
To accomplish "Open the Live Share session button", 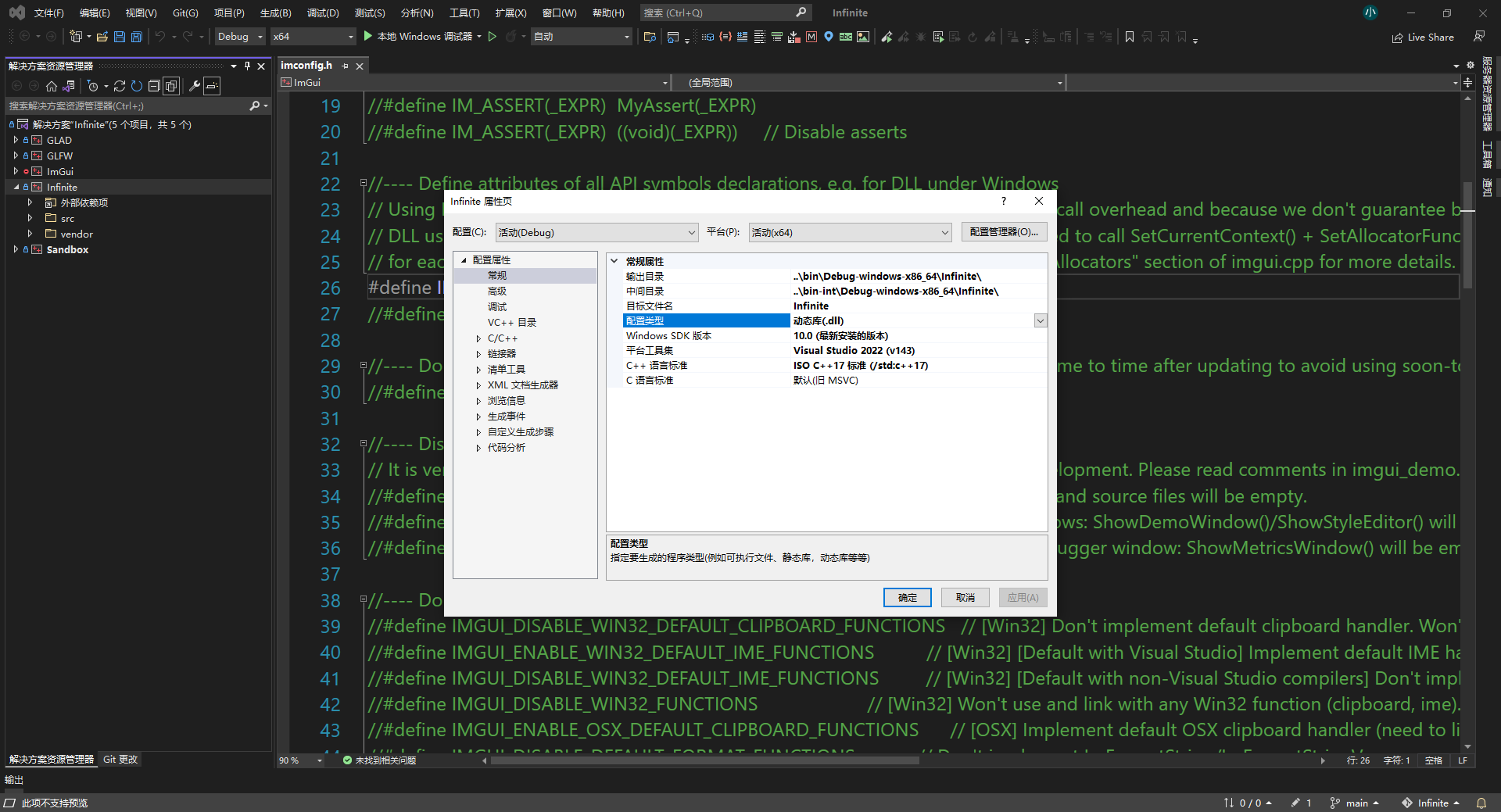I will tap(1423, 37).
